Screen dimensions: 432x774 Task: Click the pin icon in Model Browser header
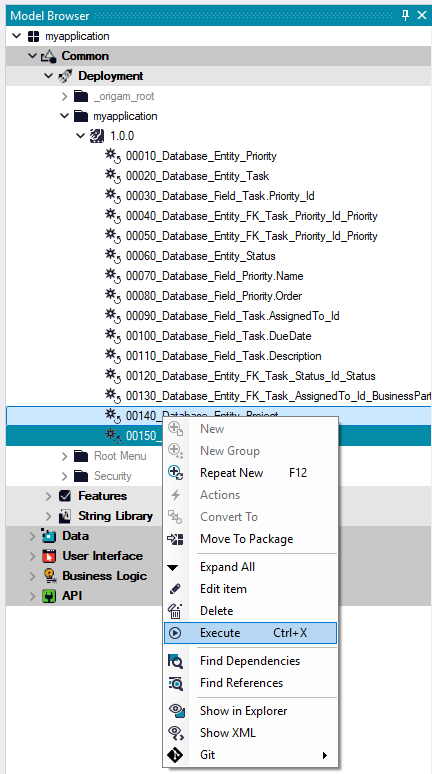[x=405, y=15]
